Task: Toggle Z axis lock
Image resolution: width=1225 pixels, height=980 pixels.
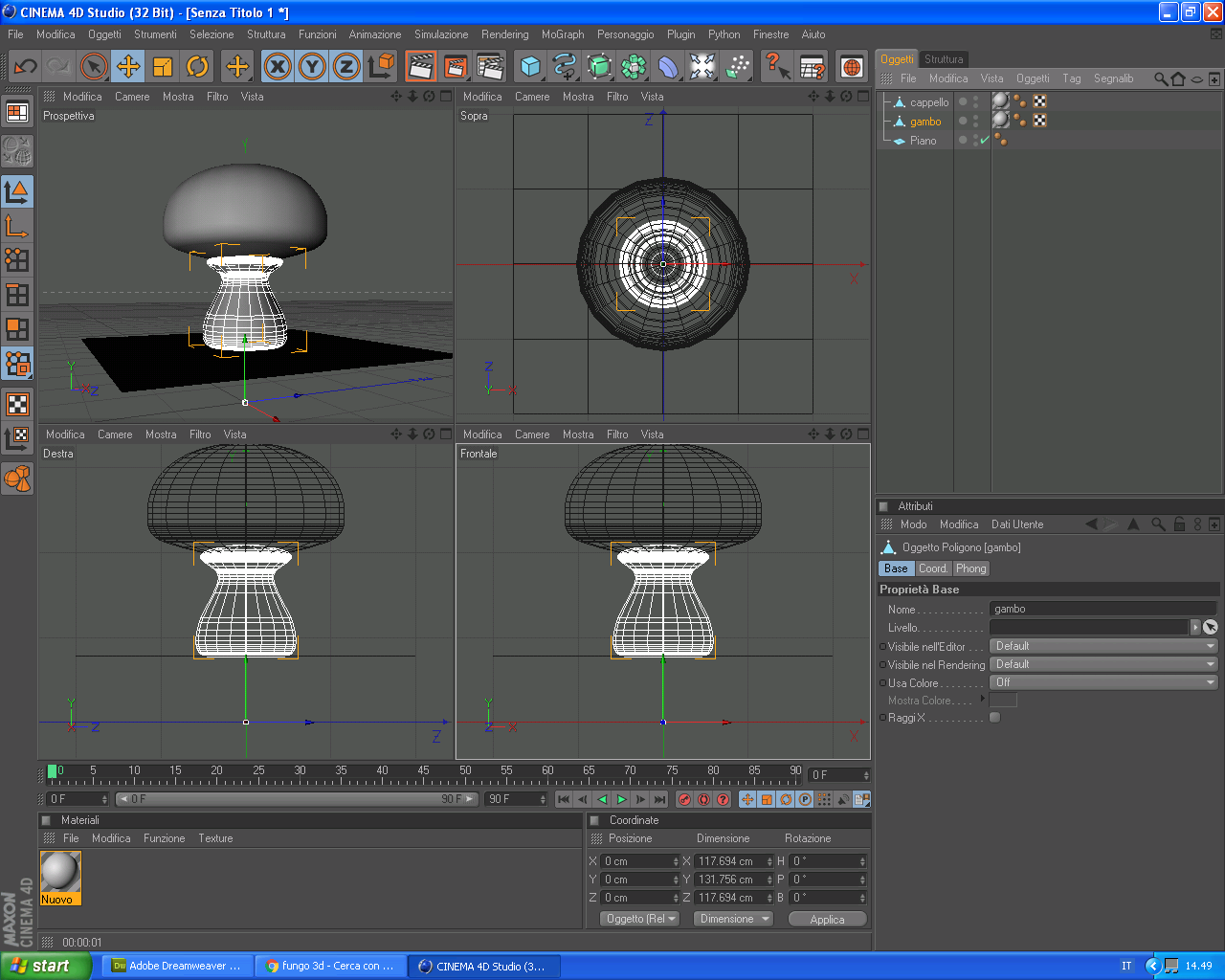Action: pyautogui.click(x=346, y=66)
